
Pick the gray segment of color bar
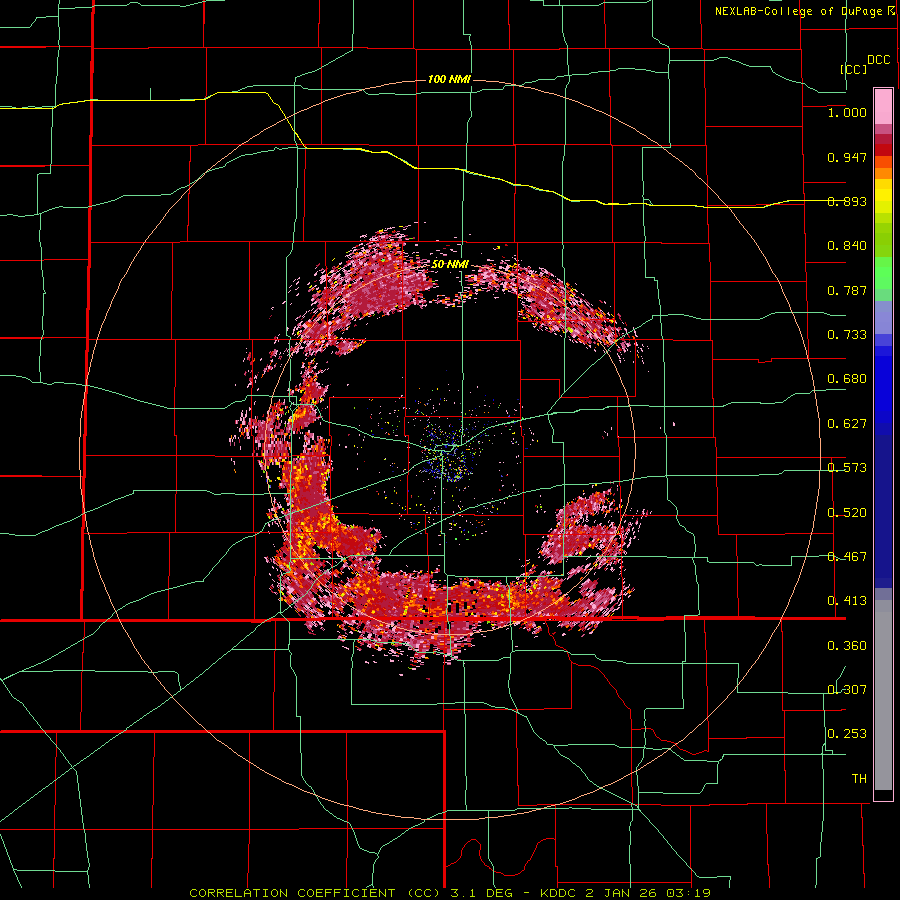[x=883, y=695]
